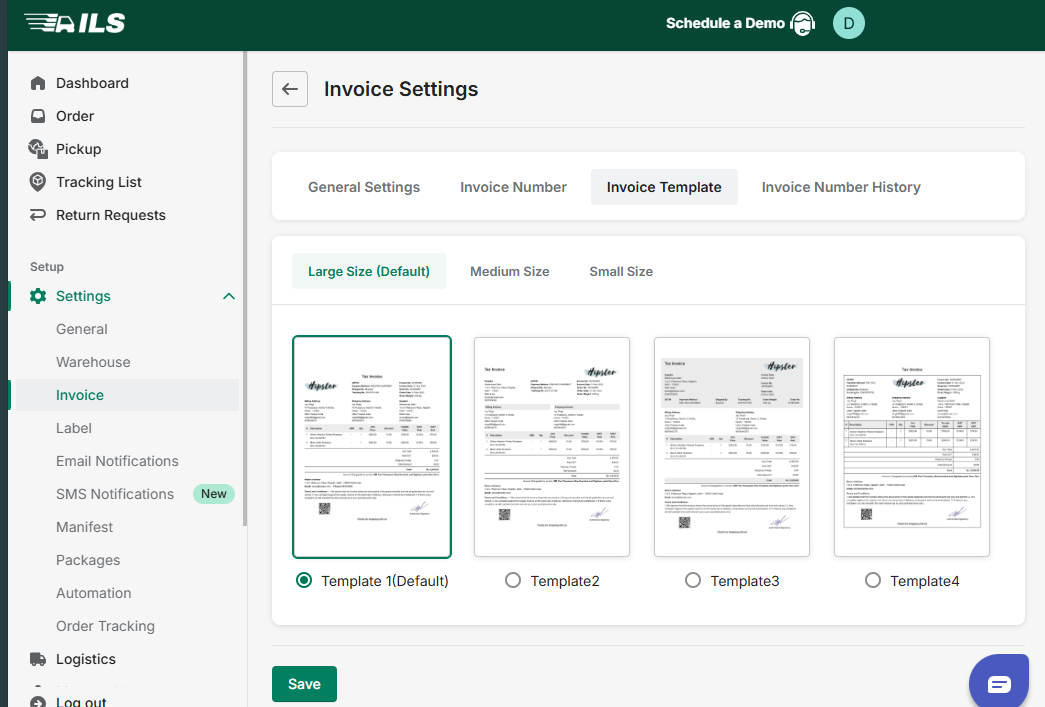Viewport: 1045px width, 707px height.
Task: Select Medium Size tab
Action: pos(510,271)
